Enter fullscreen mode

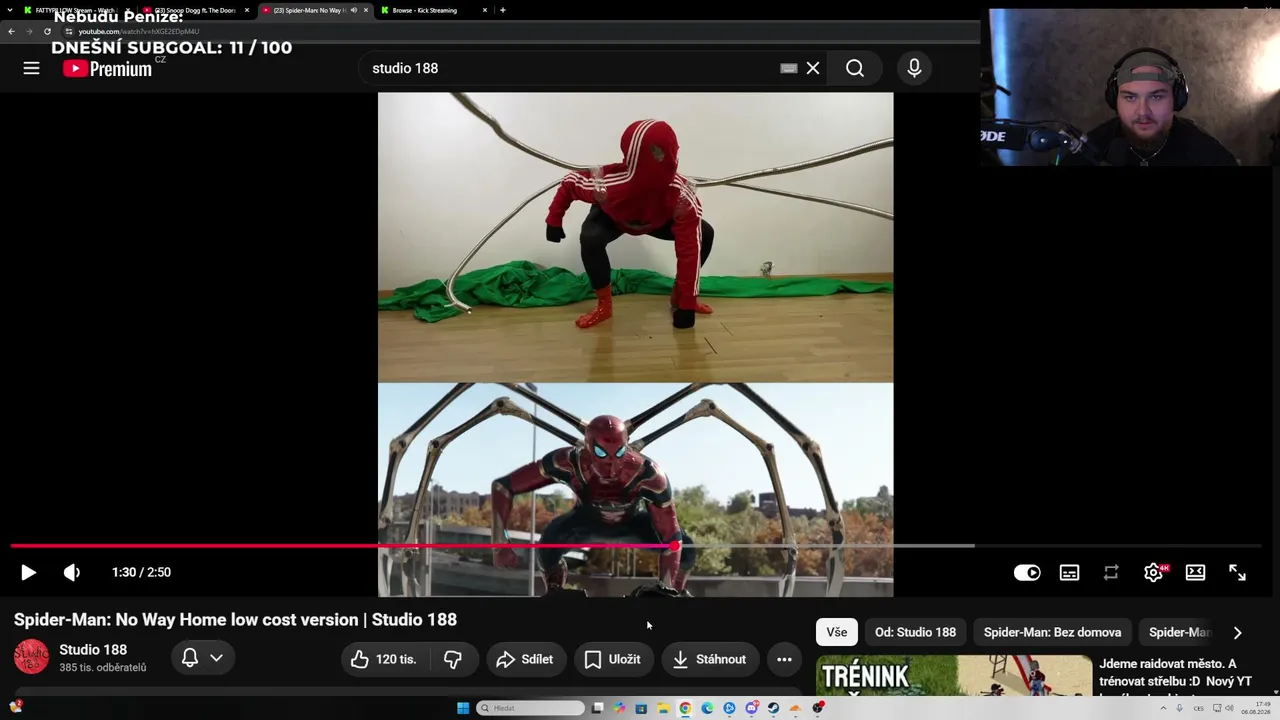tap(1237, 572)
